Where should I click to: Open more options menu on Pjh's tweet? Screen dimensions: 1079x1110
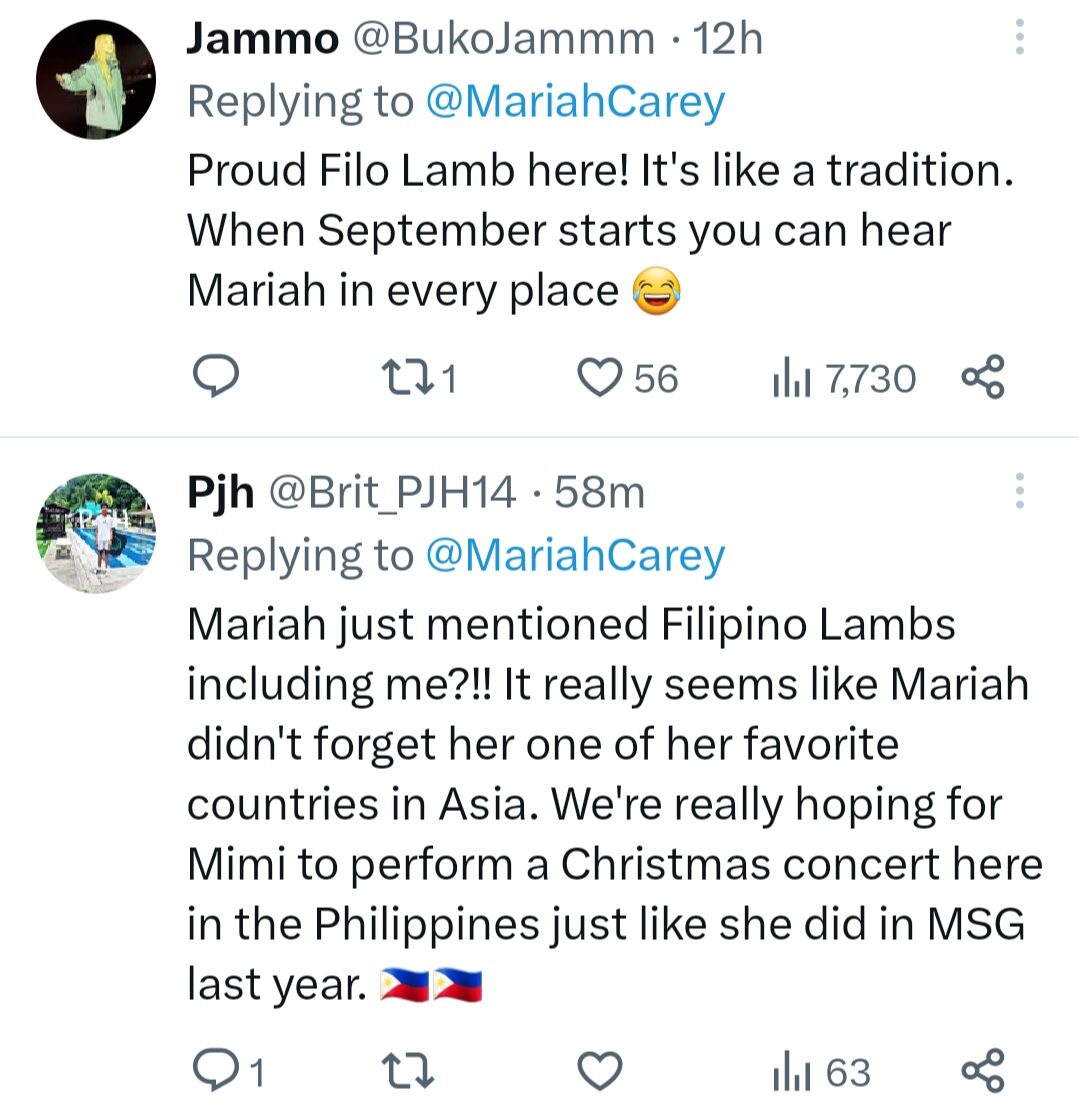pyautogui.click(x=1021, y=490)
